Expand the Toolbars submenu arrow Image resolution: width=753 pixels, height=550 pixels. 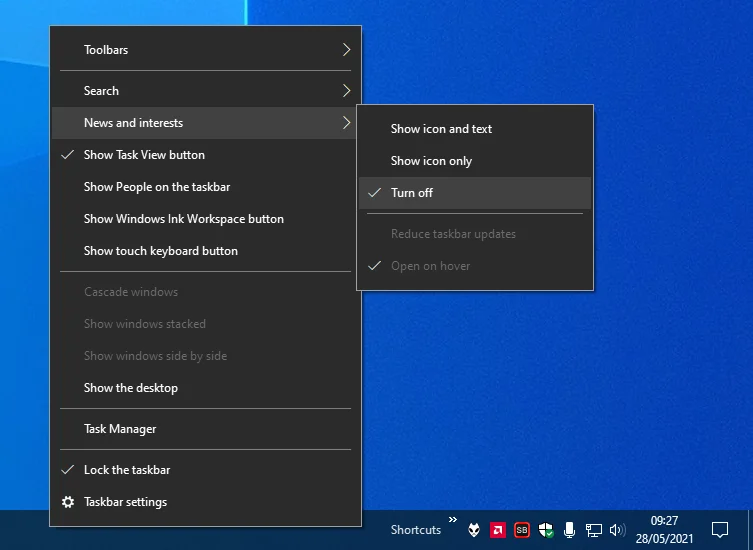point(346,50)
